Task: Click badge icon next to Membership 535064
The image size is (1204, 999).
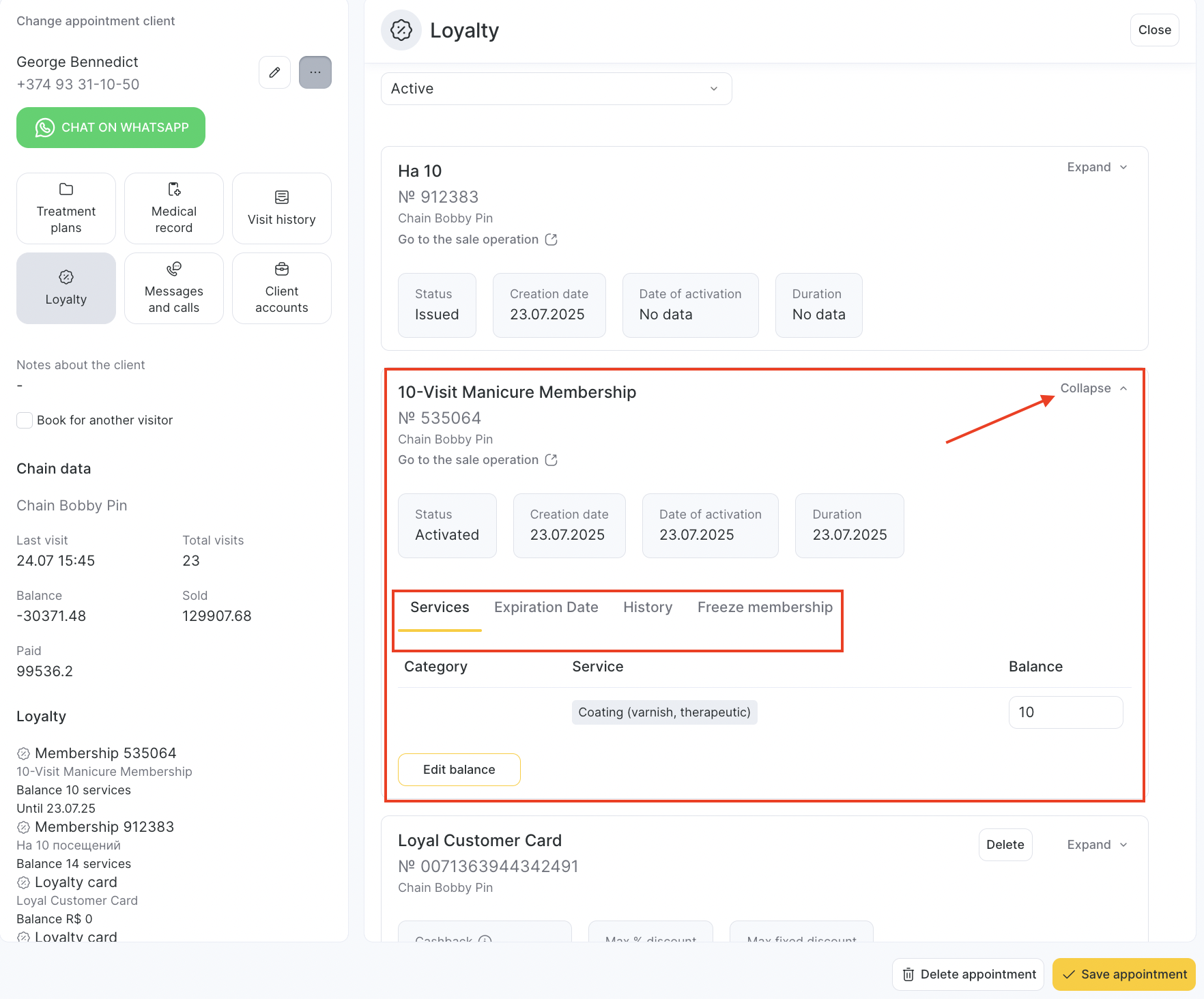Action: click(23, 753)
